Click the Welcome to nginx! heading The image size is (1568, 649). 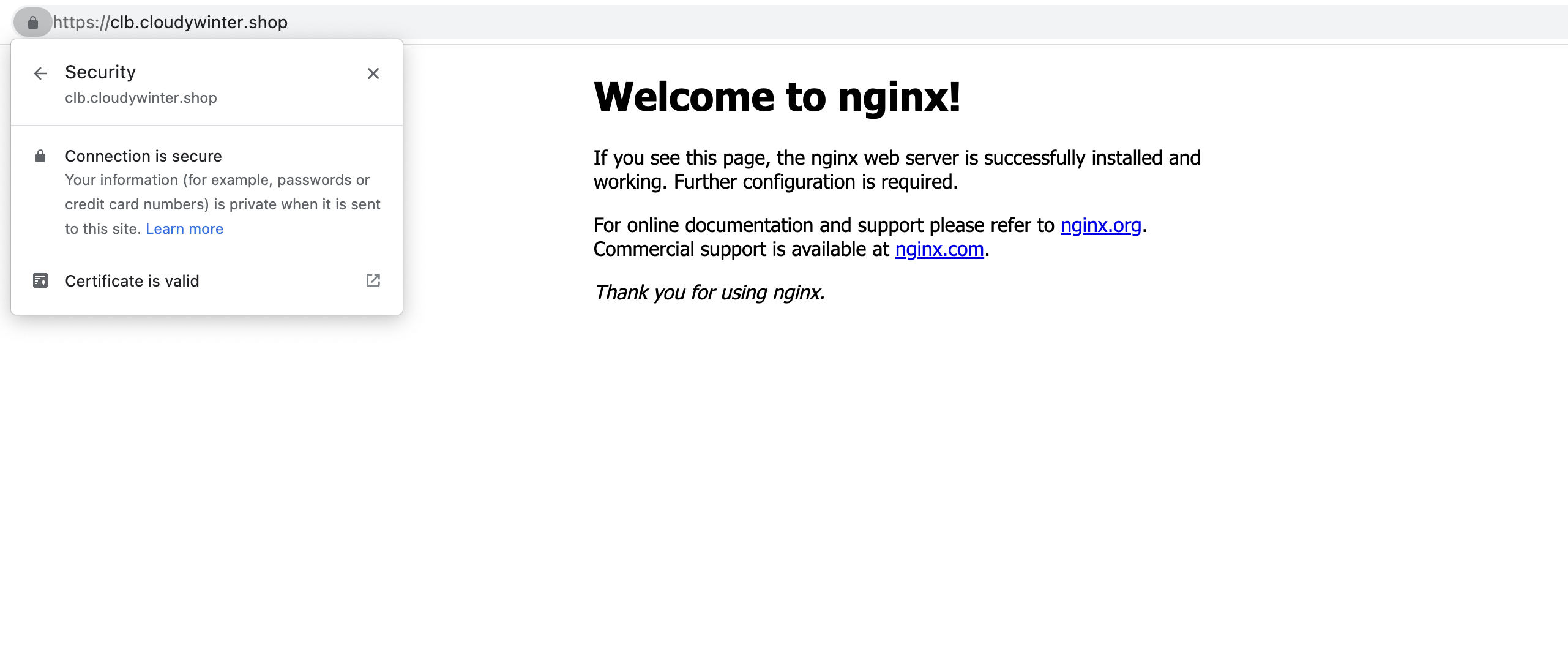click(x=777, y=97)
